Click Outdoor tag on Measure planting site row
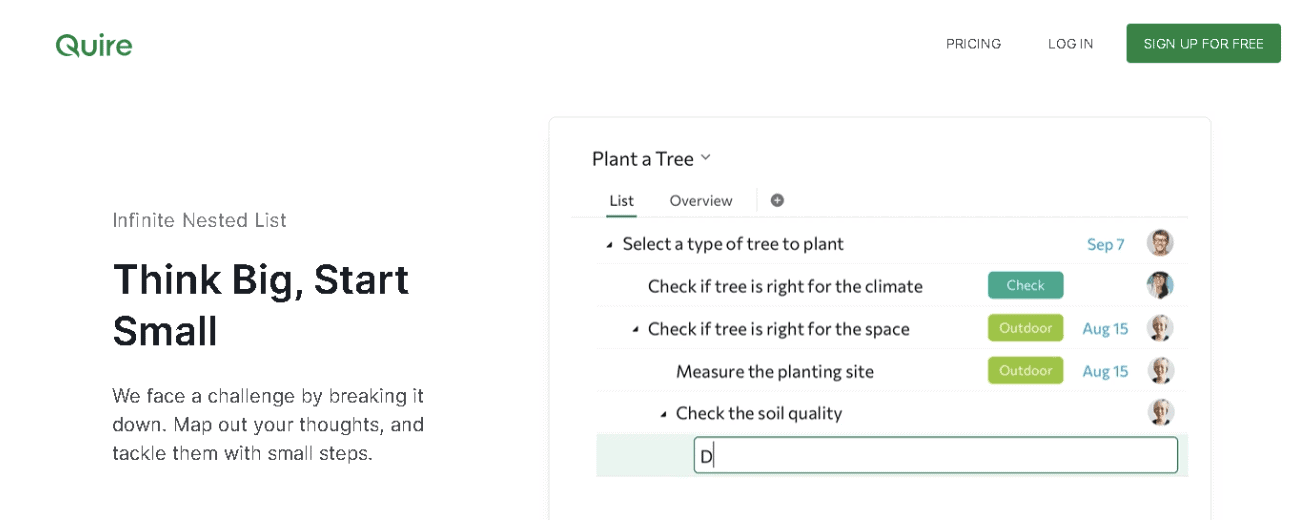 [x=1025, y=370]
